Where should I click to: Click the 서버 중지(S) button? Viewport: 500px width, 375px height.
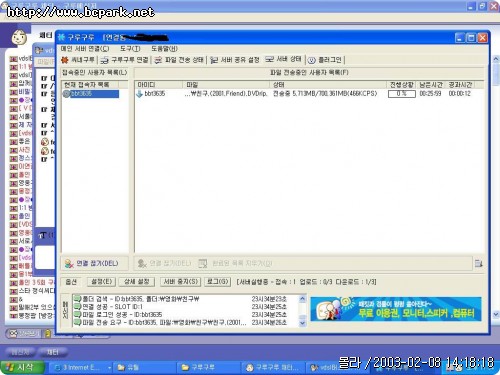(180, 282)
